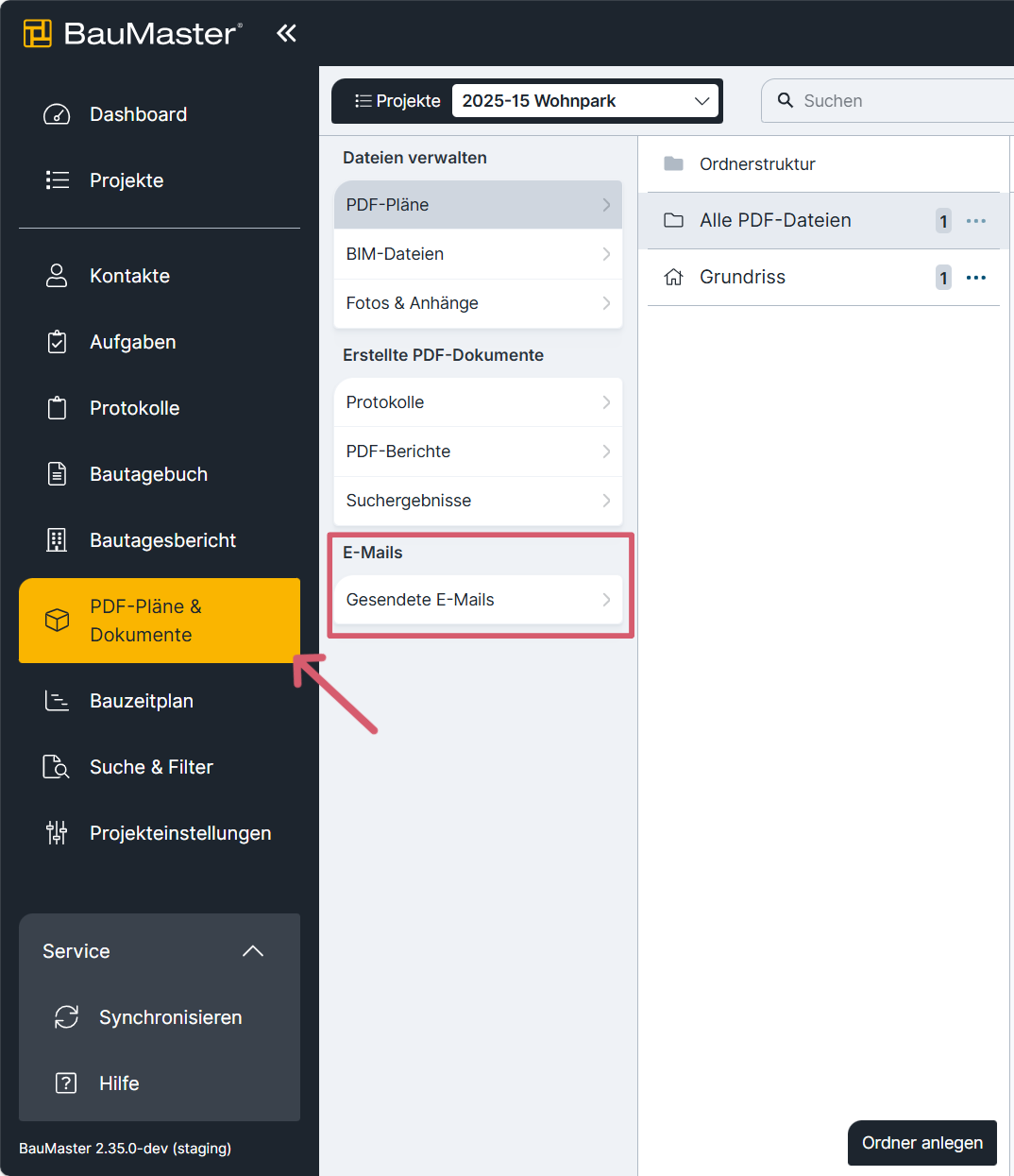The image size is (1014, 1176).
Task: Open Aufgaben checklist icon
Action: click(57, 342)
